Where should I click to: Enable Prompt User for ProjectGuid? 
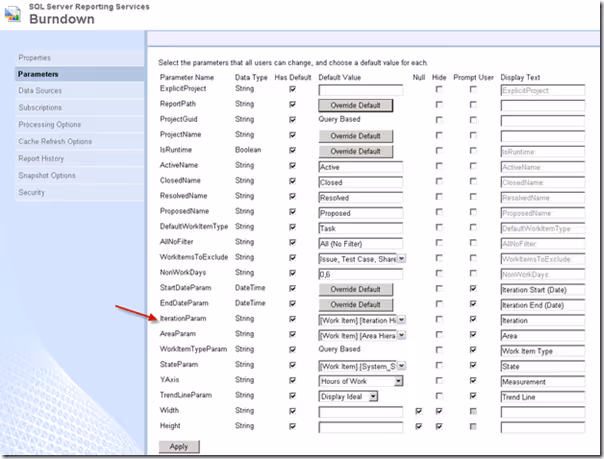click(473, 120)
